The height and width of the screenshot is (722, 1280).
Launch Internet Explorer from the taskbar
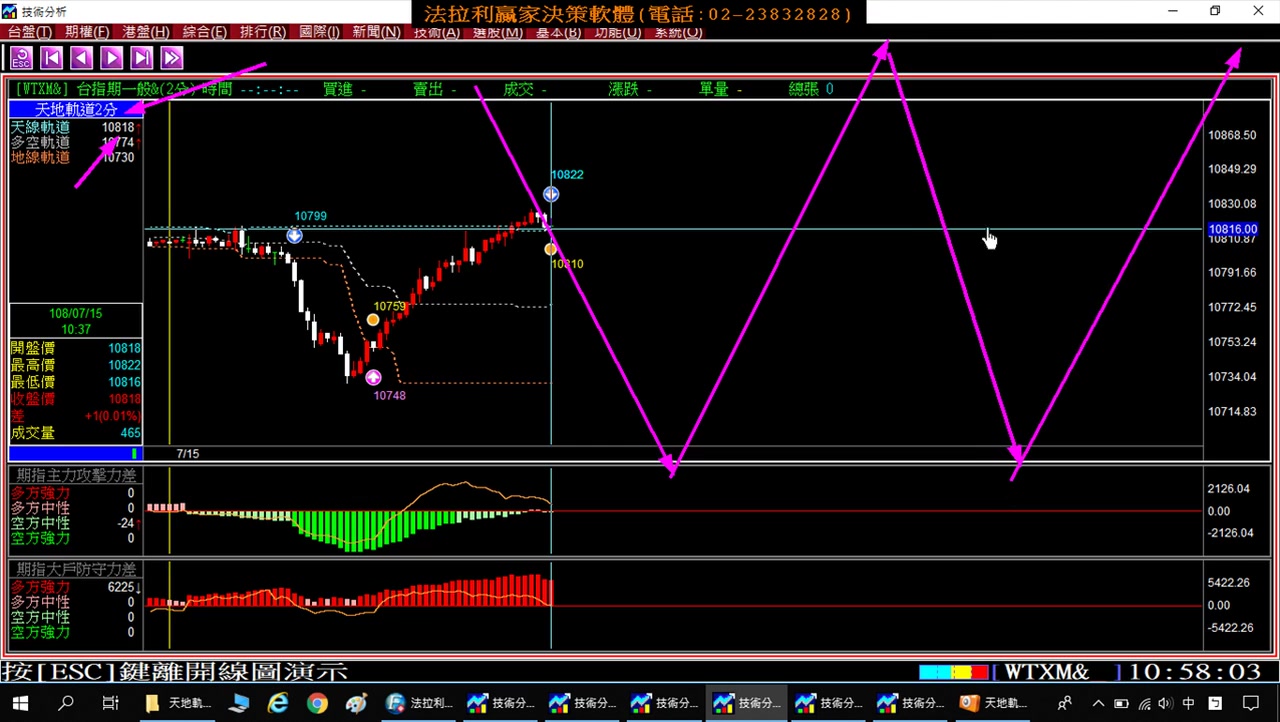(277, 704)
